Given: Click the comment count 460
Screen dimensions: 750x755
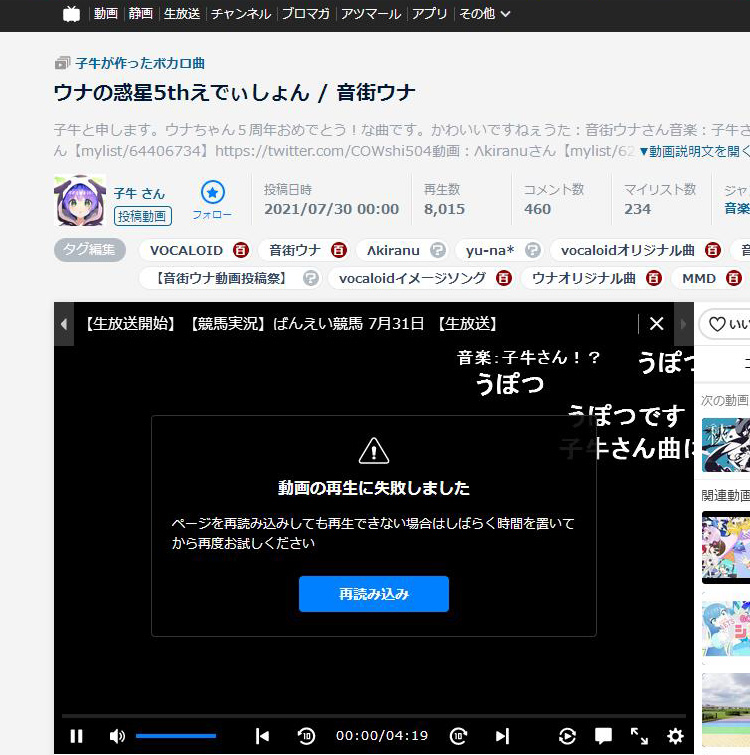Looking at the screenshot, I should coord(537,209).
